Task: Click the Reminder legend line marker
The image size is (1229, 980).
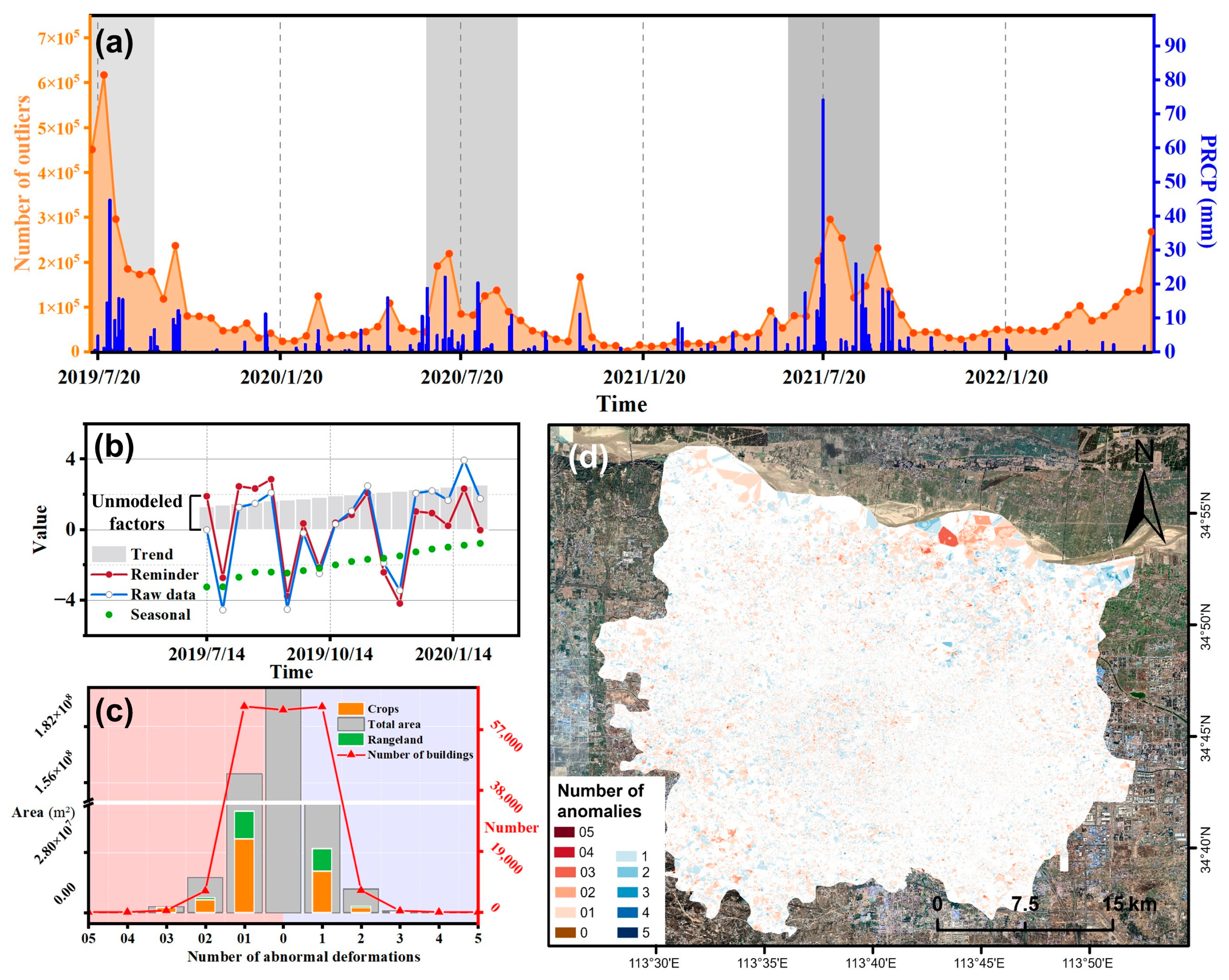Action: point(109,574)
